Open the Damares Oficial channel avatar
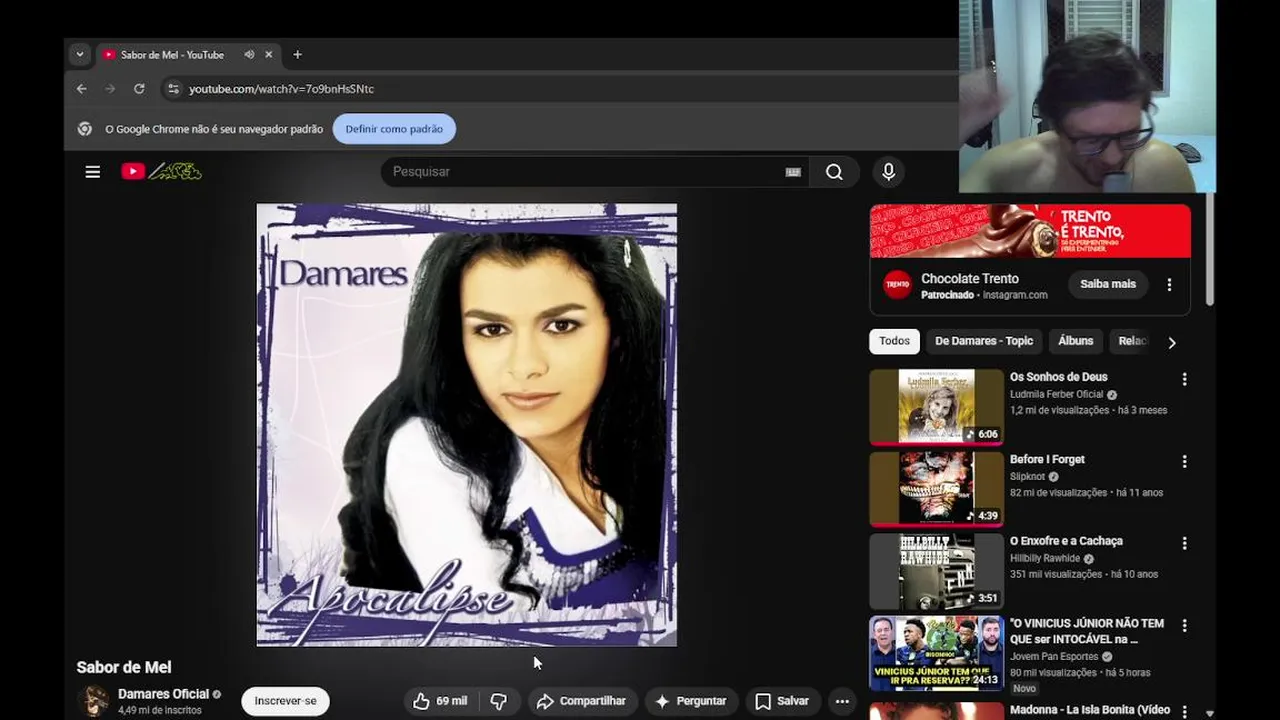Viewport: 1280px width, 720px height. coord(94,701)
